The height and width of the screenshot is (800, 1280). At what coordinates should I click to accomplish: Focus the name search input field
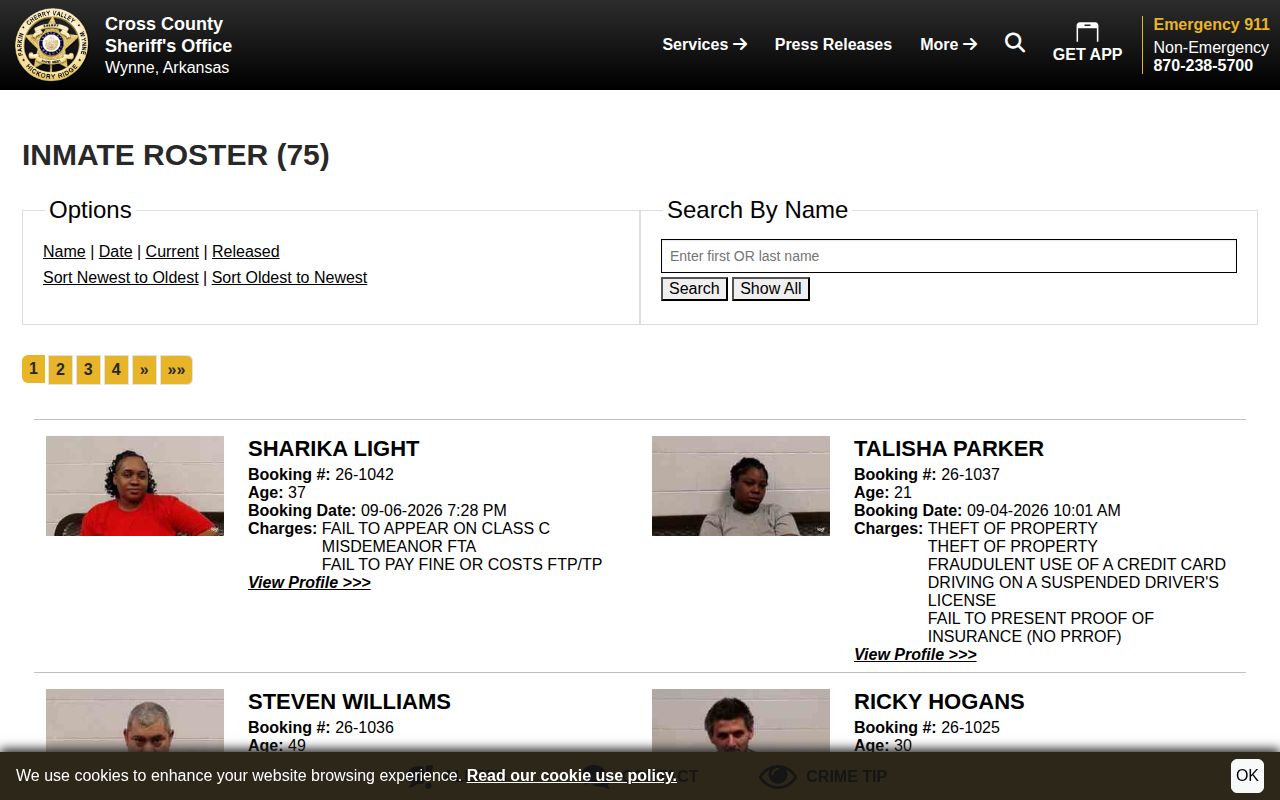(x=949, y=256)
